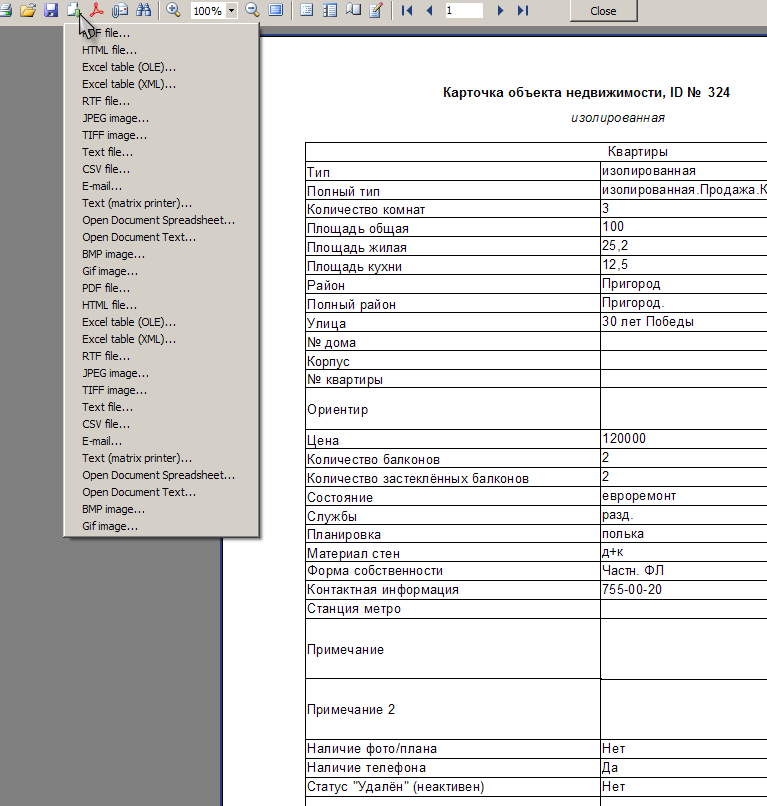Select the last 'Gif image...' menu entry

click(x=110, y=526)
